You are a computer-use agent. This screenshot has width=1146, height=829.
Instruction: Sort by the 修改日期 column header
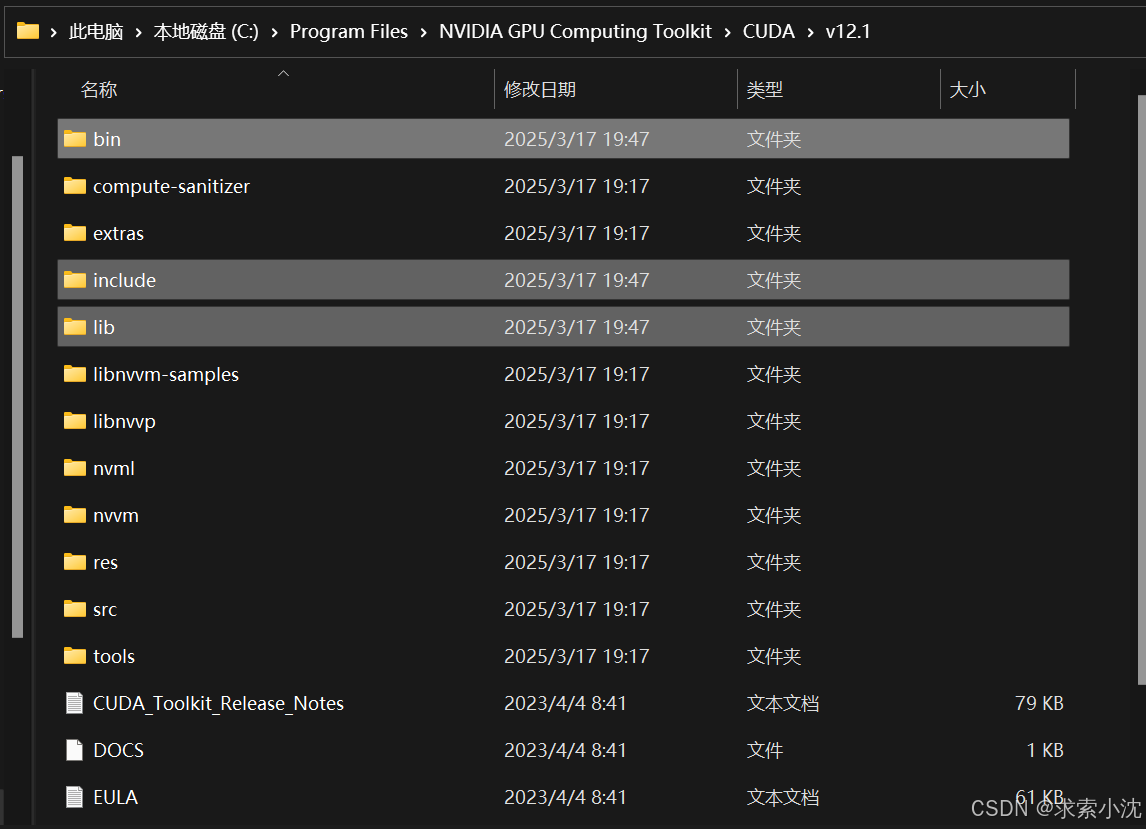tap(540, 89)
